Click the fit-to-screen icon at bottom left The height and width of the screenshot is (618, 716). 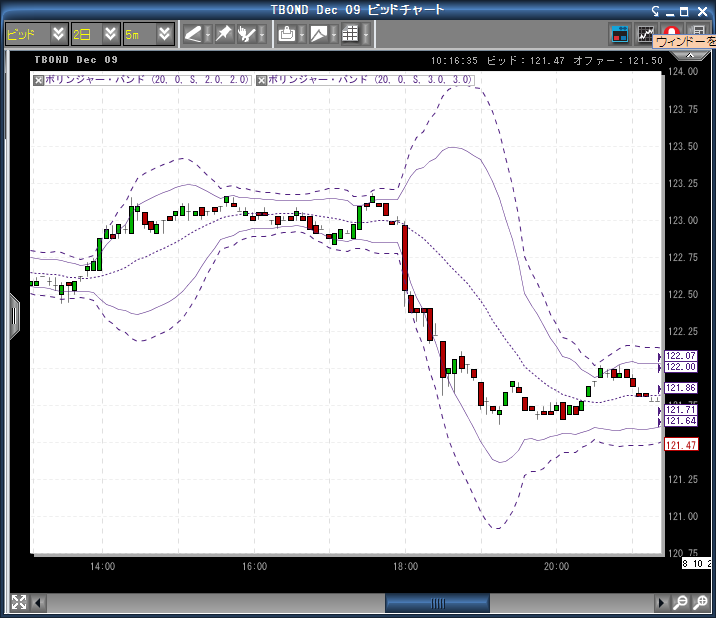18,603
